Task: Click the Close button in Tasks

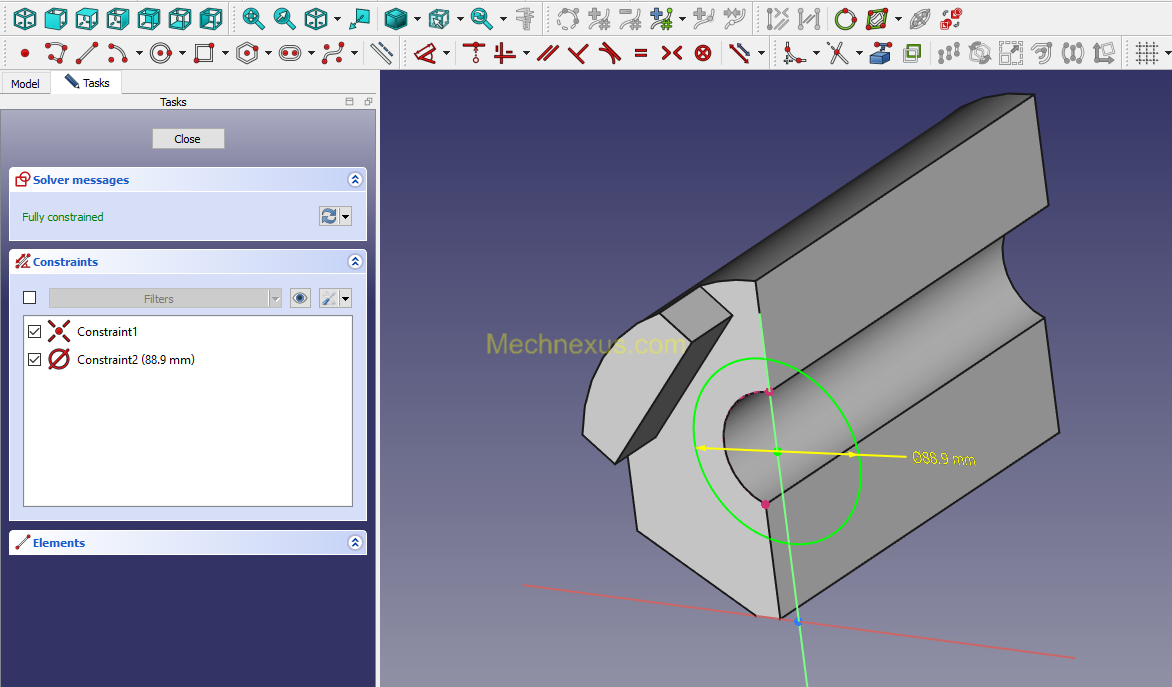Action: pos(188,139)
